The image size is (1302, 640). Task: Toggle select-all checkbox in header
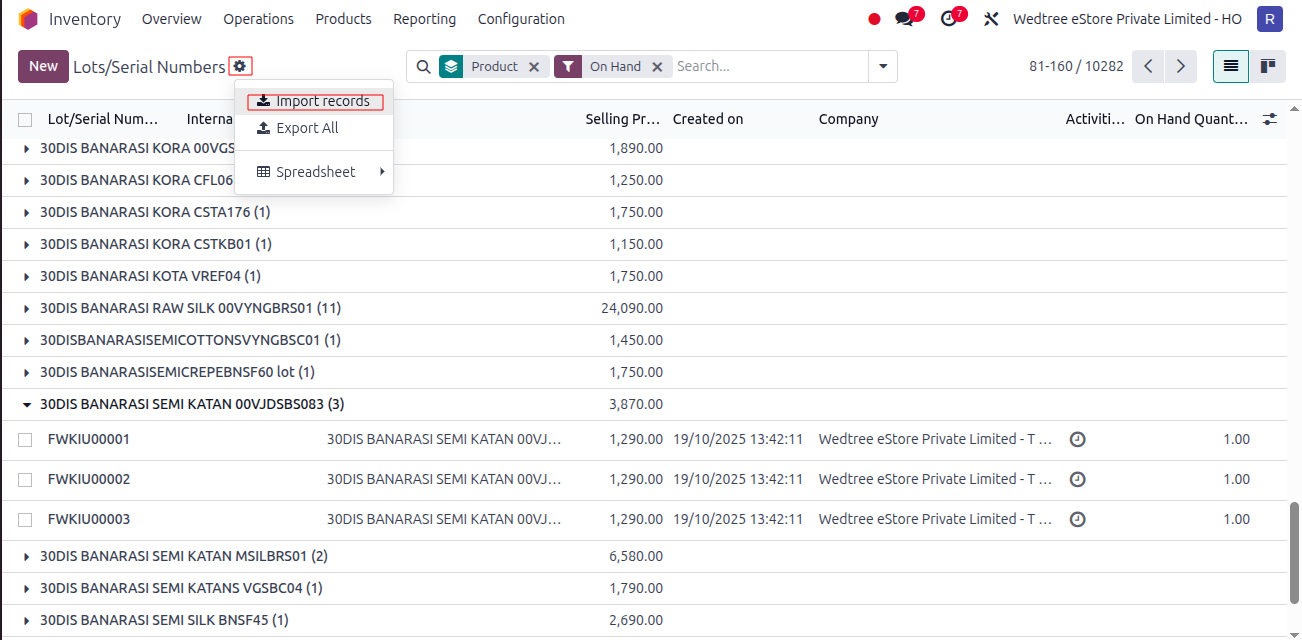tap(25, 120)
